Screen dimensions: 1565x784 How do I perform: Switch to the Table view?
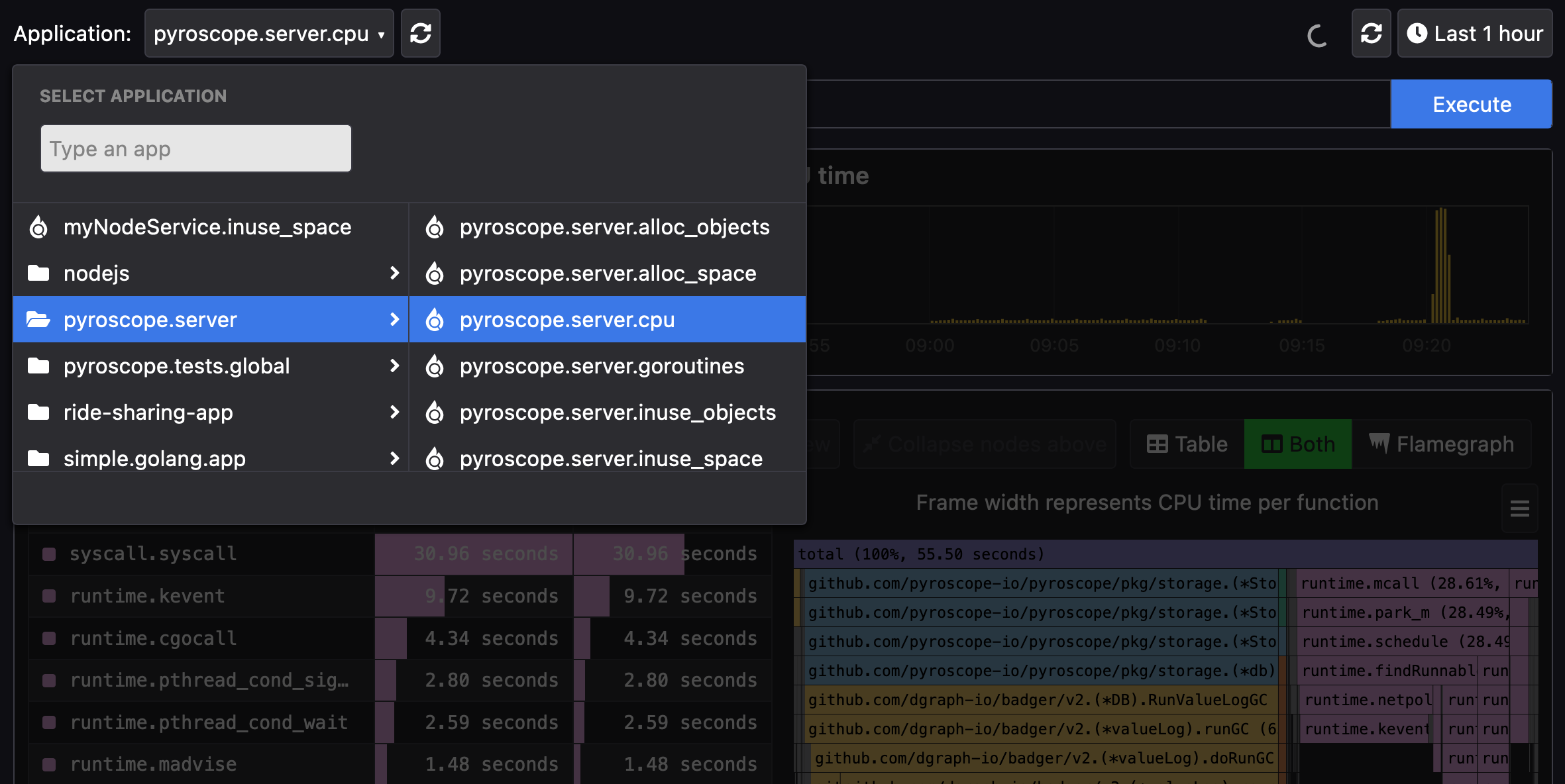click(1187, 444)
